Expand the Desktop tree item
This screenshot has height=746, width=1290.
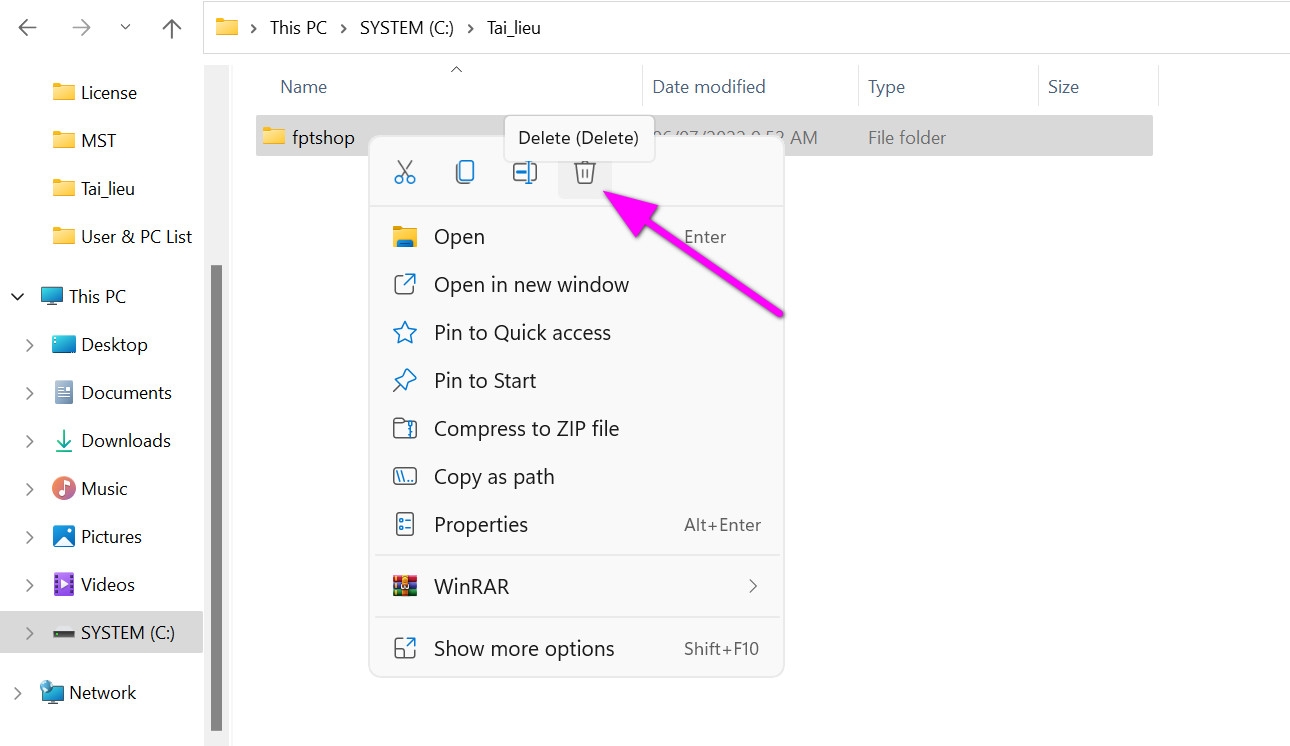(x=29, y=344)
